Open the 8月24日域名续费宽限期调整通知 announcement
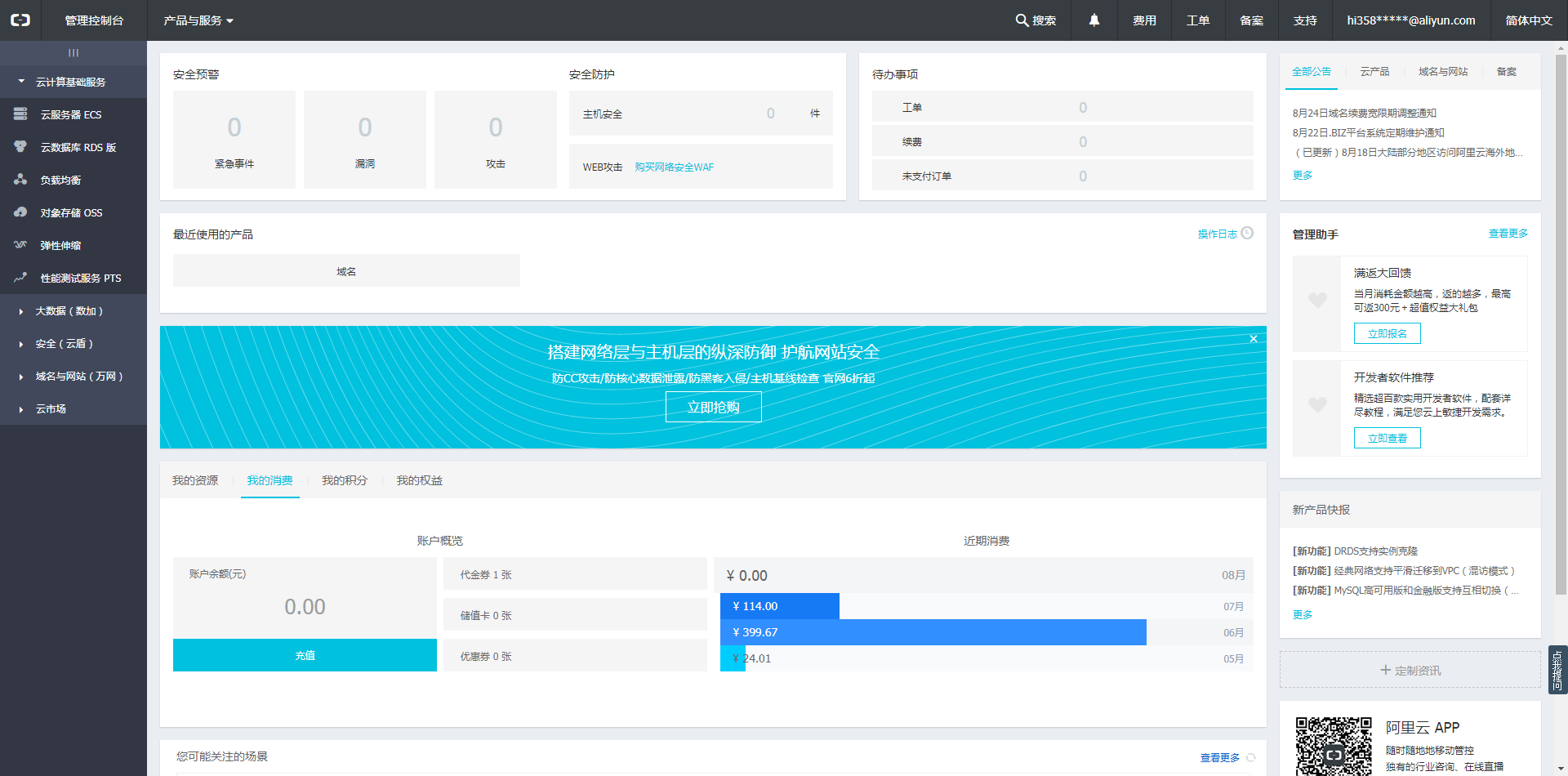The width and height of the screenshot is (1568, 776). click(x=1365, y=113)
